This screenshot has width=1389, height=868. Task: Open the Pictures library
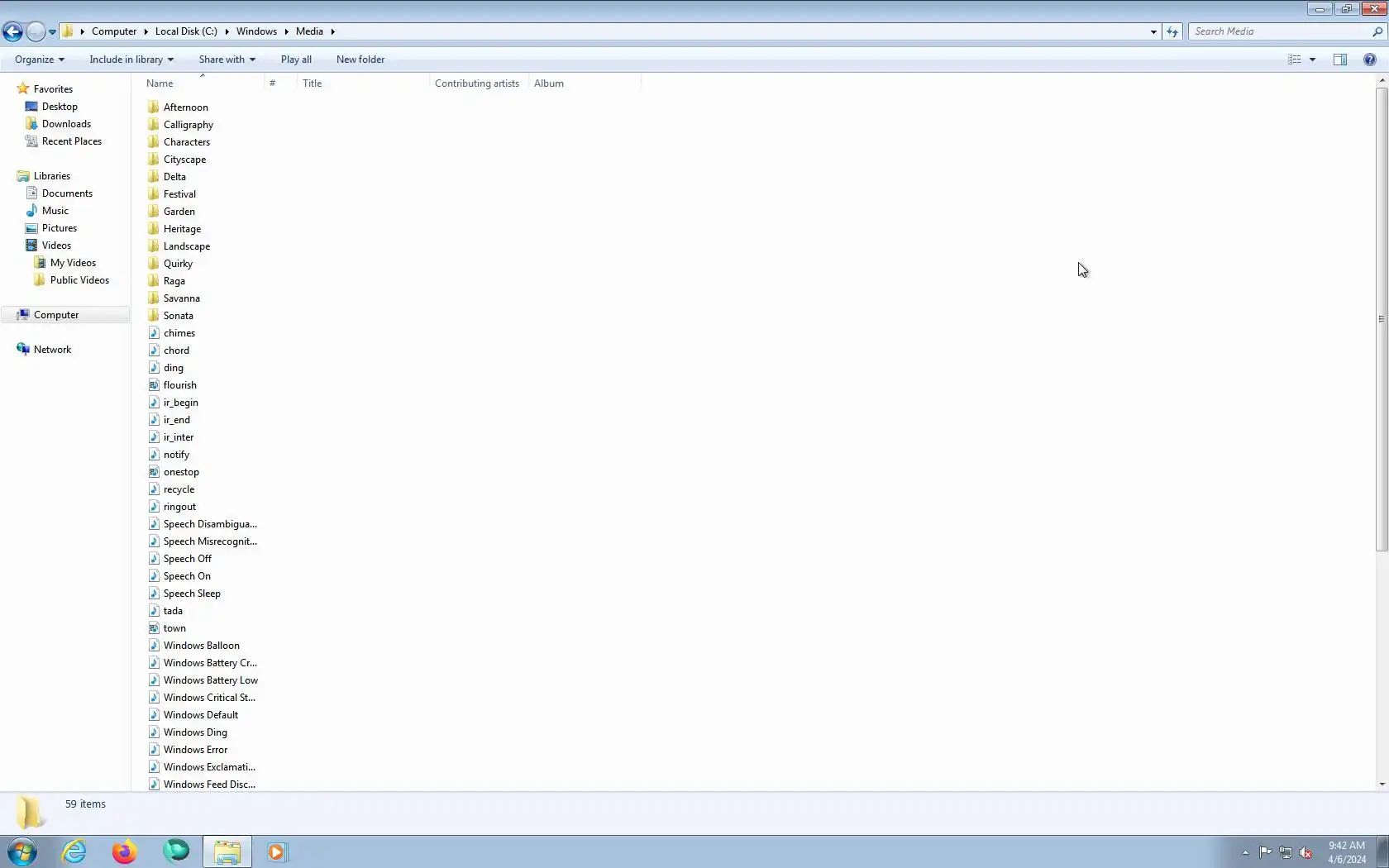click(60, 228)
